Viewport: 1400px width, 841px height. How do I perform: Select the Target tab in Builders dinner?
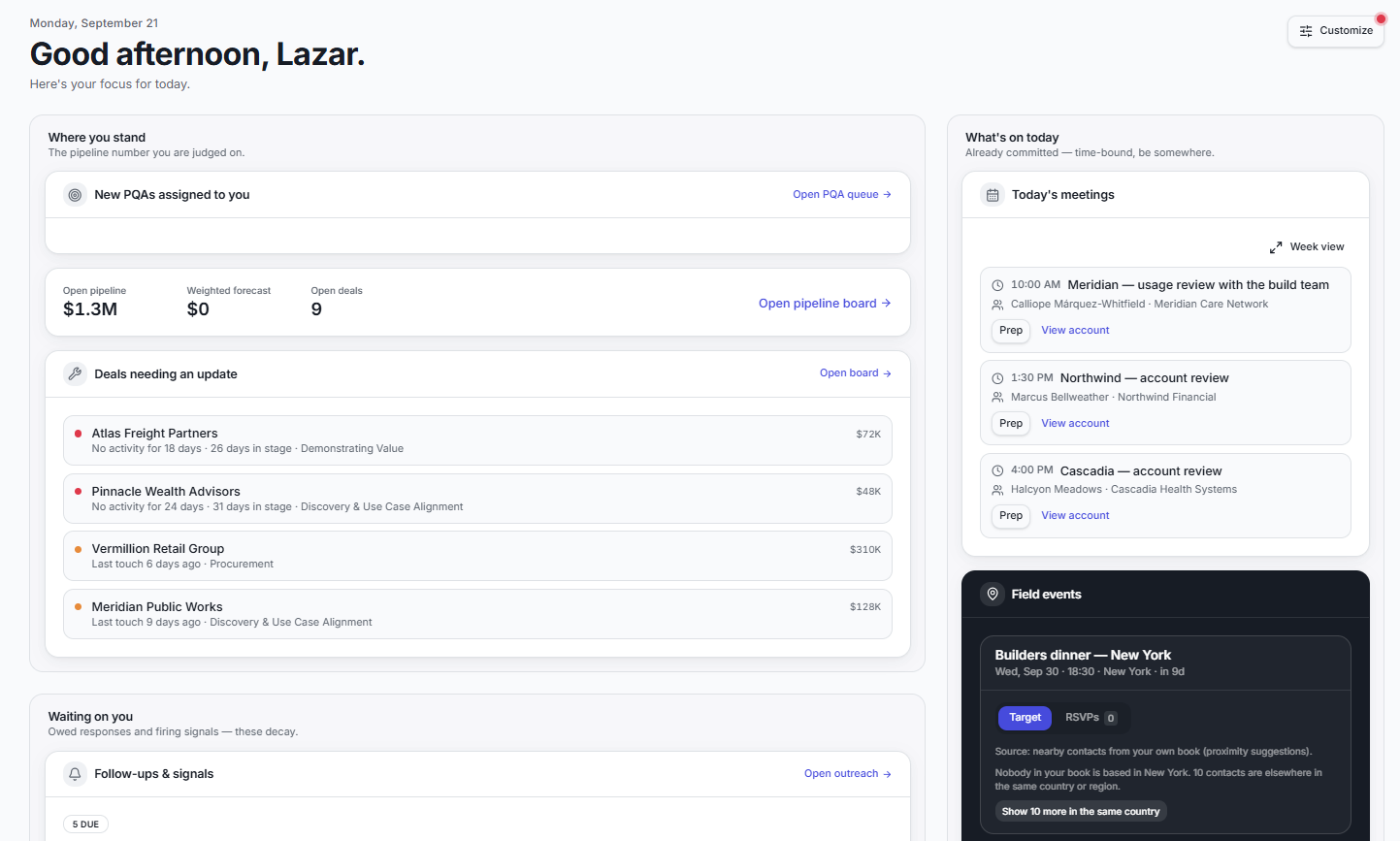tap(1025, 718)
